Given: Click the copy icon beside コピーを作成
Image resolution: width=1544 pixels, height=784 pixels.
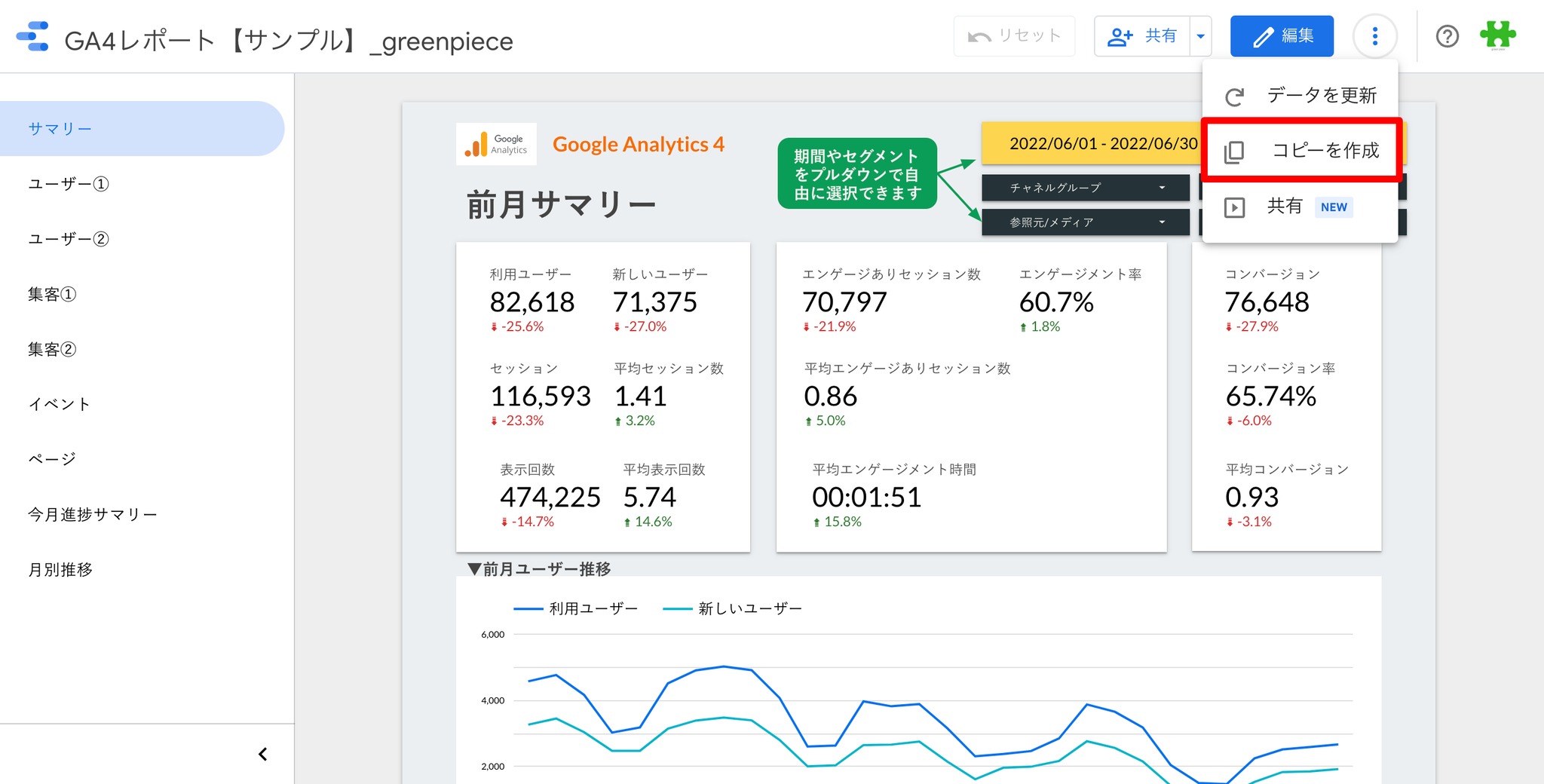Looking at the screenshot, I should pyautogui.click(x=1234, y=152).
